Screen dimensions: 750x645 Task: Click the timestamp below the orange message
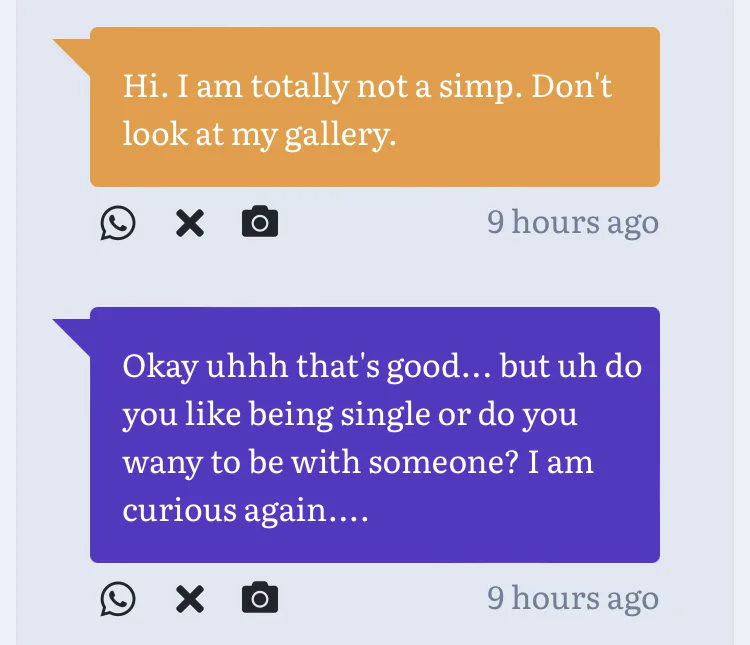click(572, 222)
